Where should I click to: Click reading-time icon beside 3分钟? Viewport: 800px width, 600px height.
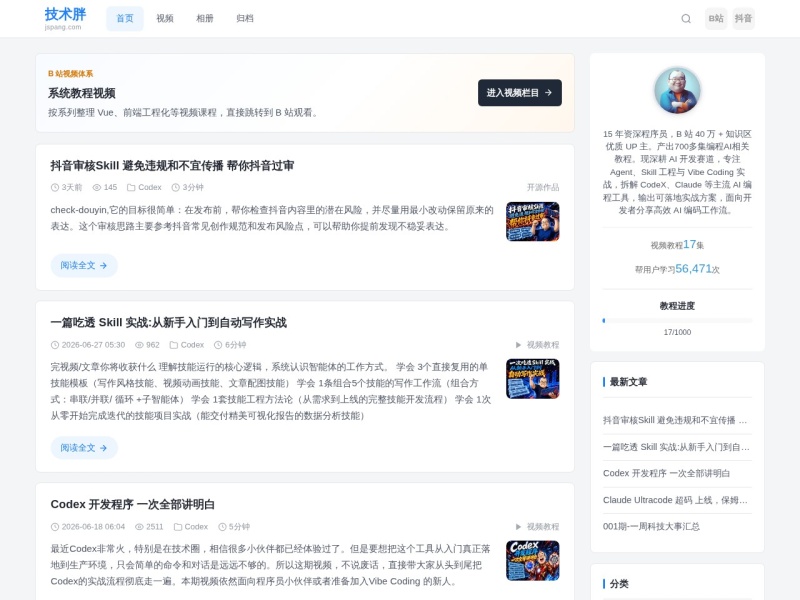[x=176, y=187]
